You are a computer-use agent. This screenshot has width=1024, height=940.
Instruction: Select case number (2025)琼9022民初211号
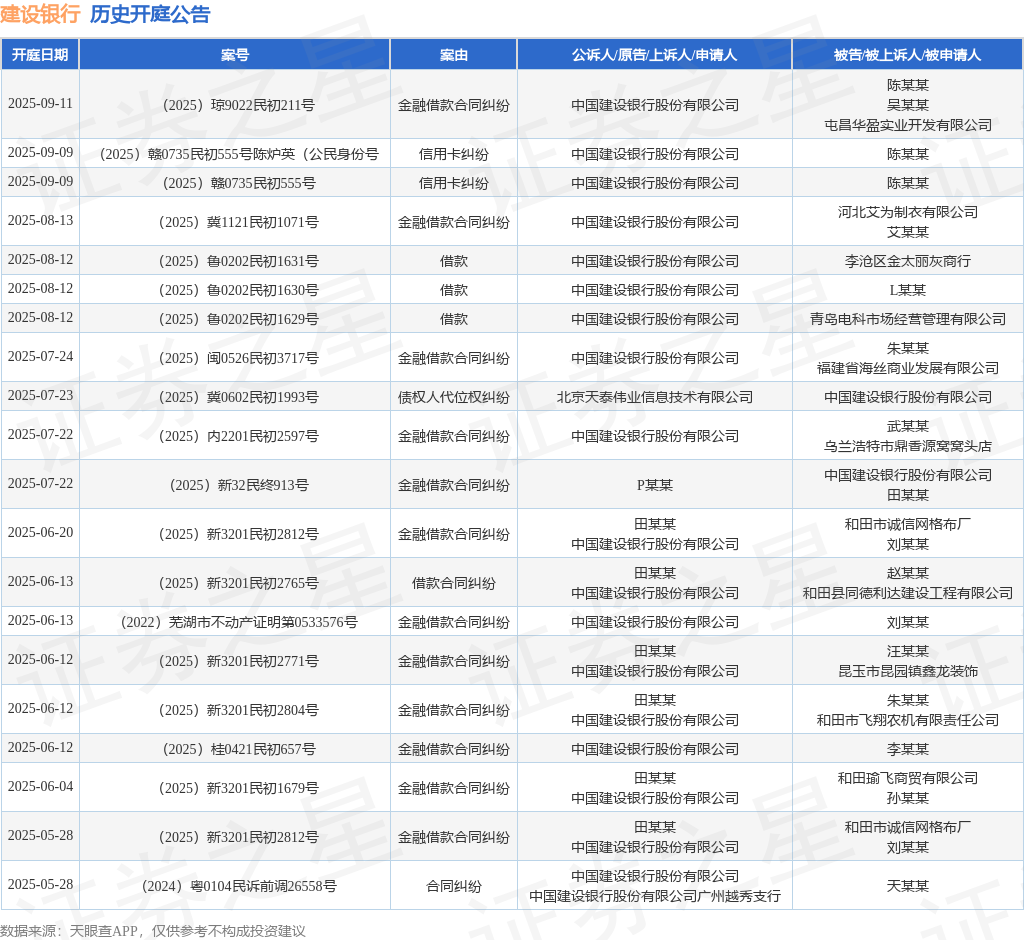click(x=238, y=105)
